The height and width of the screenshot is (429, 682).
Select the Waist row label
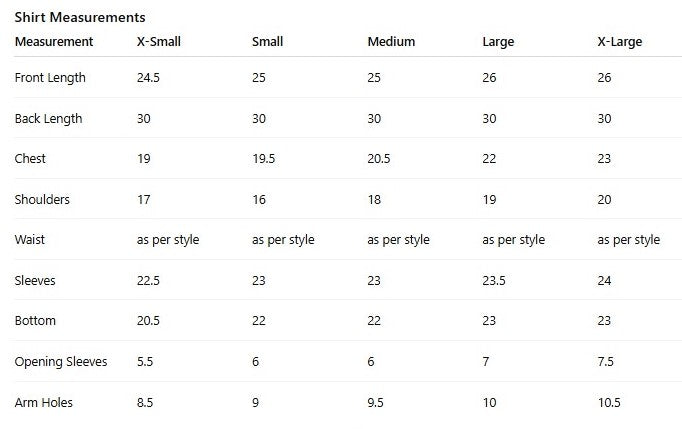(x=30, y=240)
